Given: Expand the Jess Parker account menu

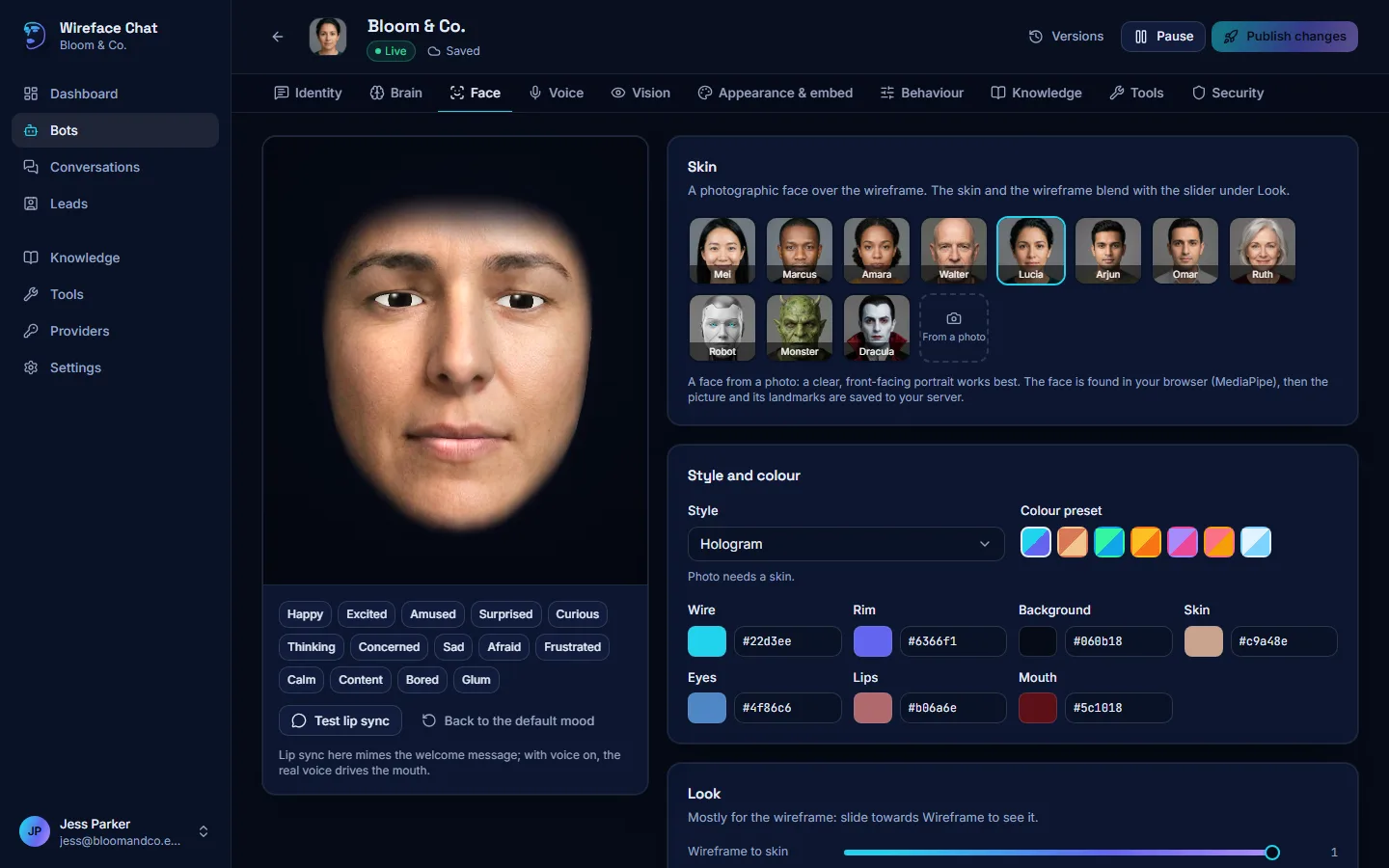Looking at the screenshot, I should click(115, 831).
